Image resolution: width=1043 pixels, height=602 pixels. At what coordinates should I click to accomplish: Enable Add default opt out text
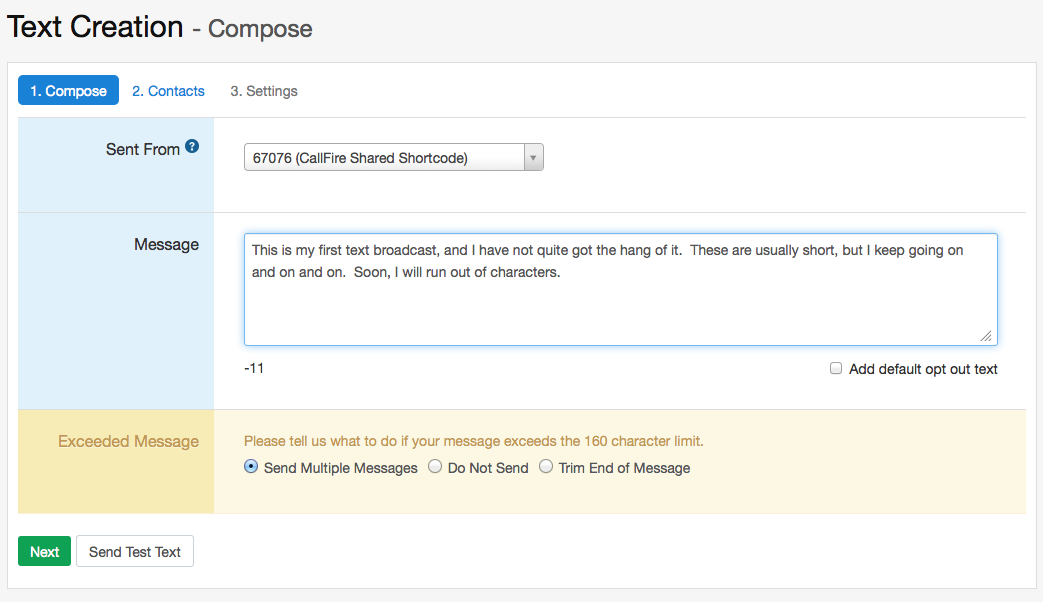click(836, 368)
